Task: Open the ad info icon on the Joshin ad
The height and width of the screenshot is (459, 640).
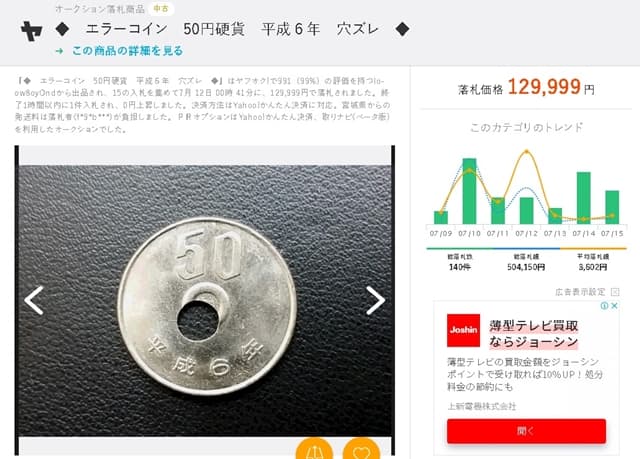Action: (x=604, y=306)
